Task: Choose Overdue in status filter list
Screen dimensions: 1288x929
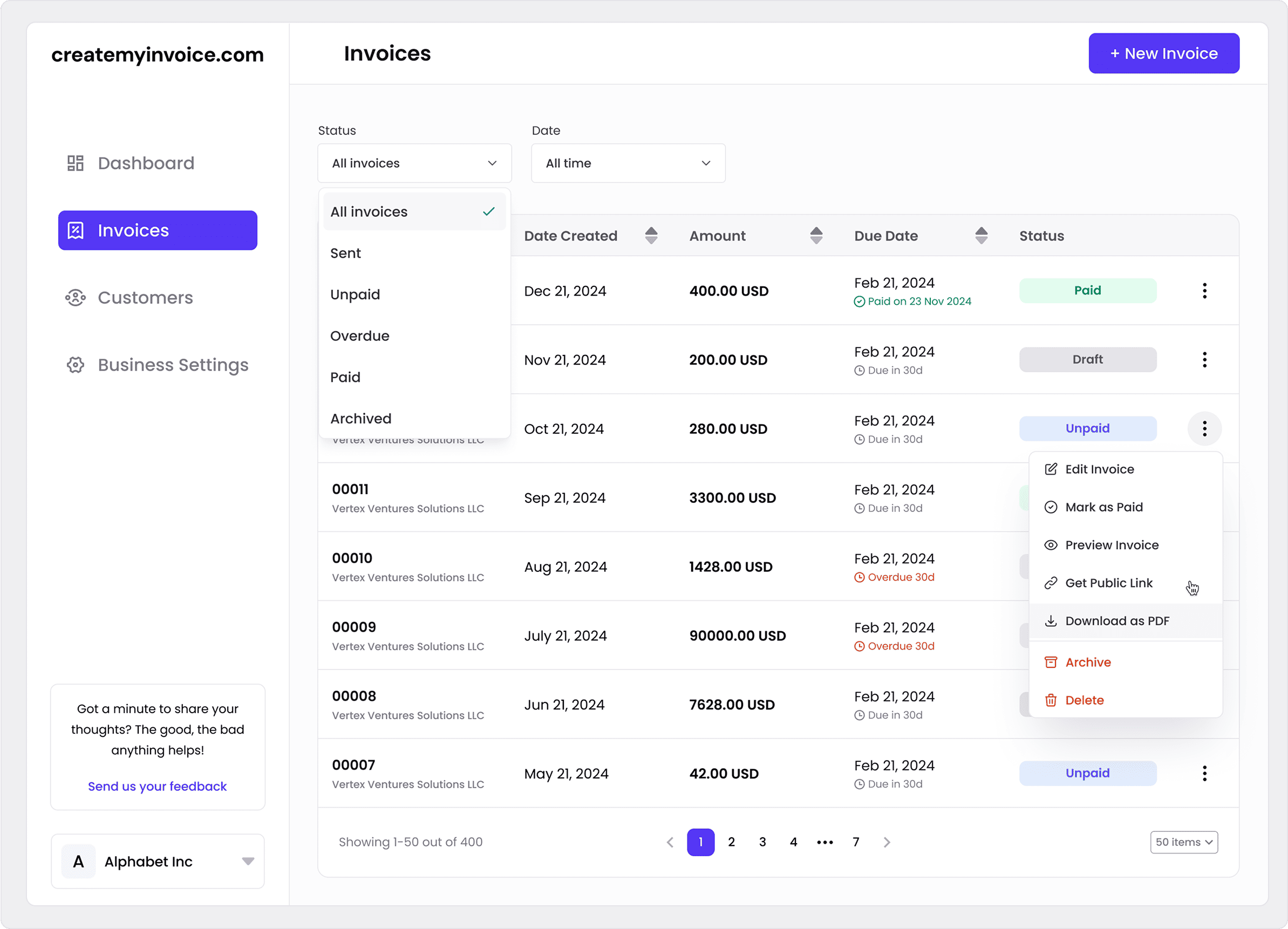Action: pyautogui.click(x=360, y=336)
